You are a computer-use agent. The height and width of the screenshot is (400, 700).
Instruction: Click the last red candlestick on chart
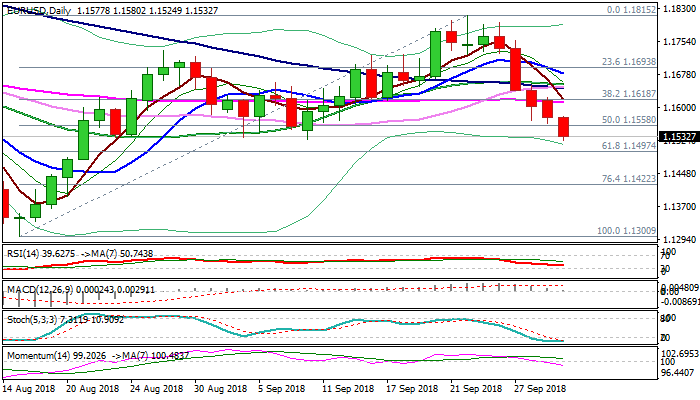tap(564, 127)
